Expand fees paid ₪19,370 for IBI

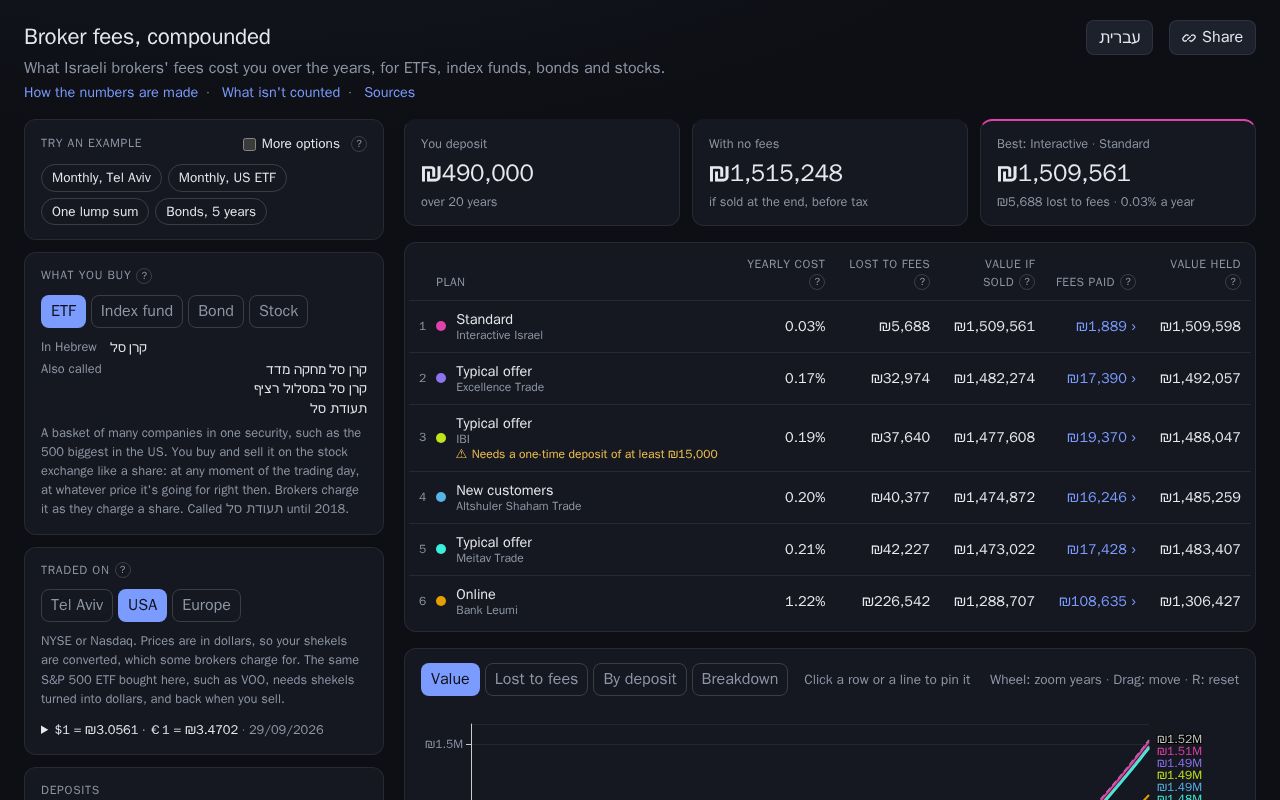pos(1101,437)
